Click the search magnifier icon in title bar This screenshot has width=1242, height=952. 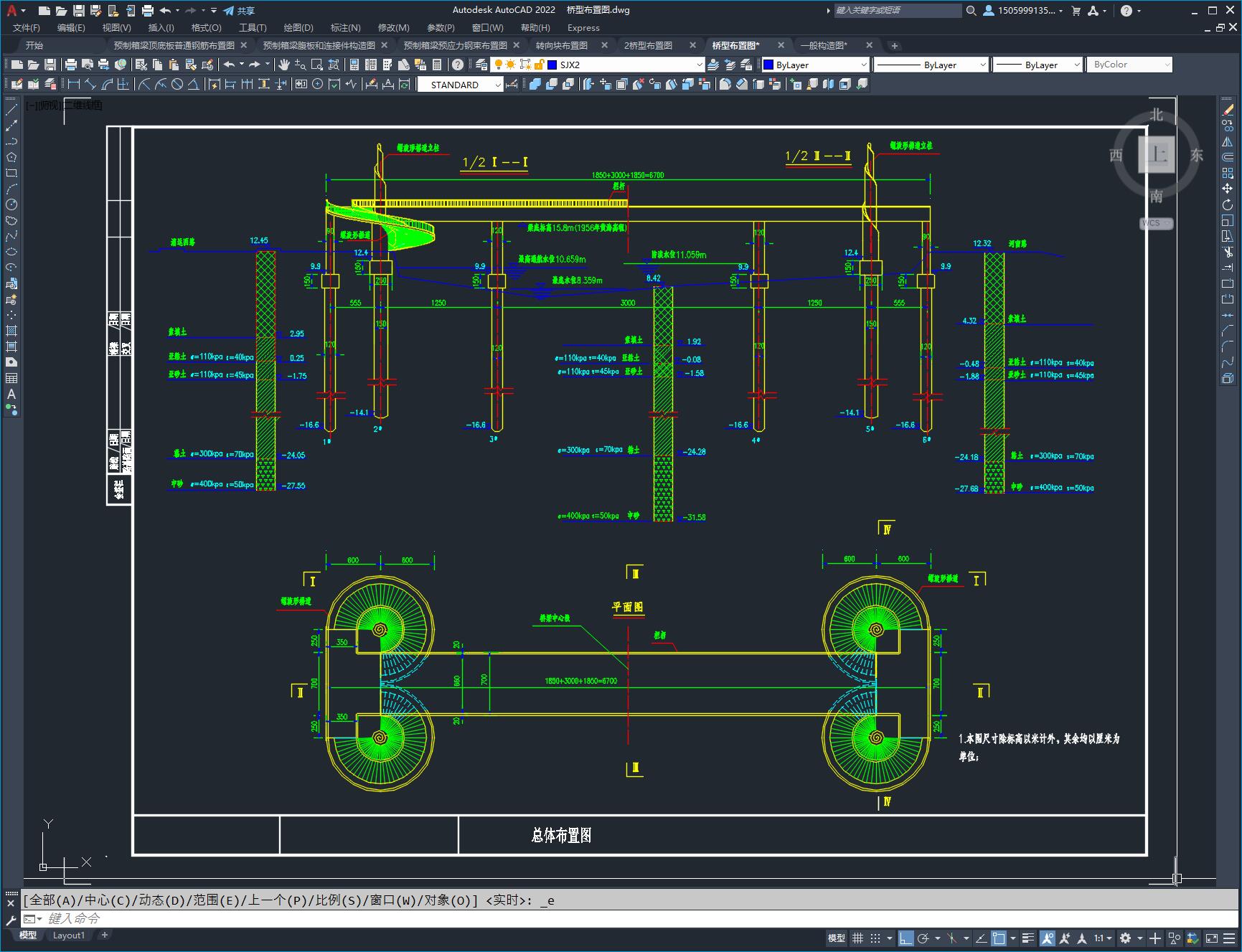pyautogui.click(x=972, y=11)
